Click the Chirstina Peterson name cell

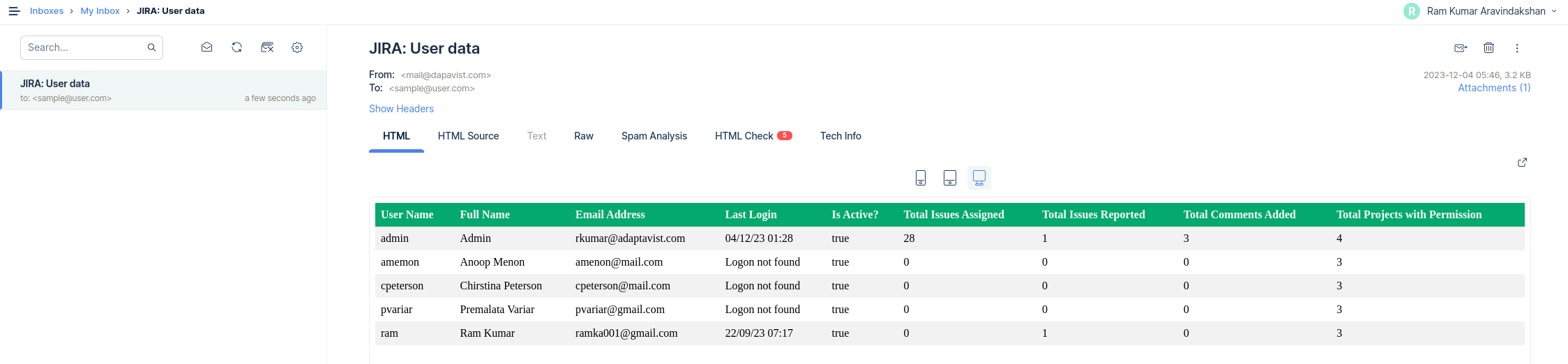point(501,286)
